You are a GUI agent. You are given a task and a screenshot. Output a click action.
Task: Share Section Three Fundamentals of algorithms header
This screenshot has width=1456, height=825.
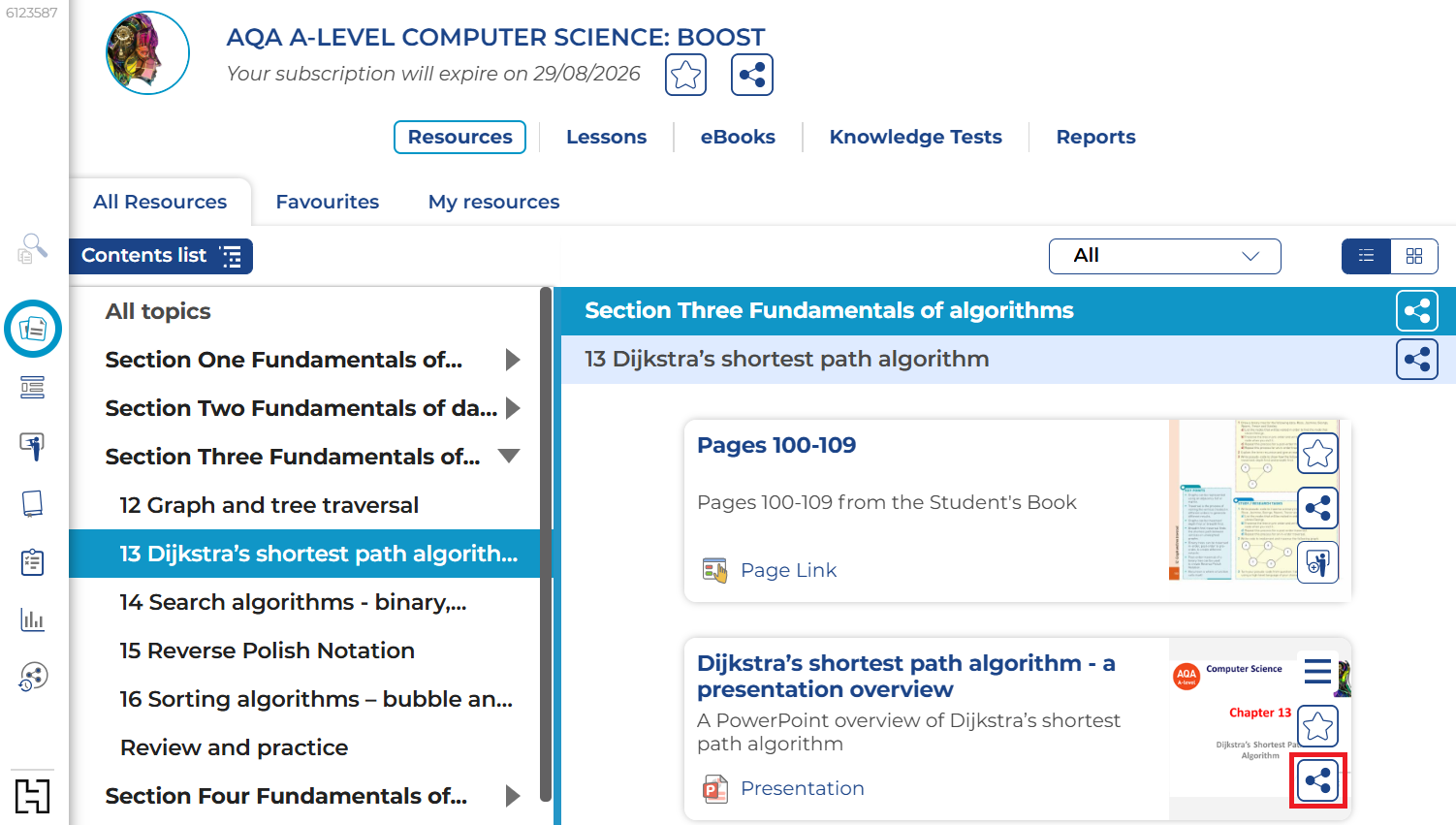[x=1416, y=311]
